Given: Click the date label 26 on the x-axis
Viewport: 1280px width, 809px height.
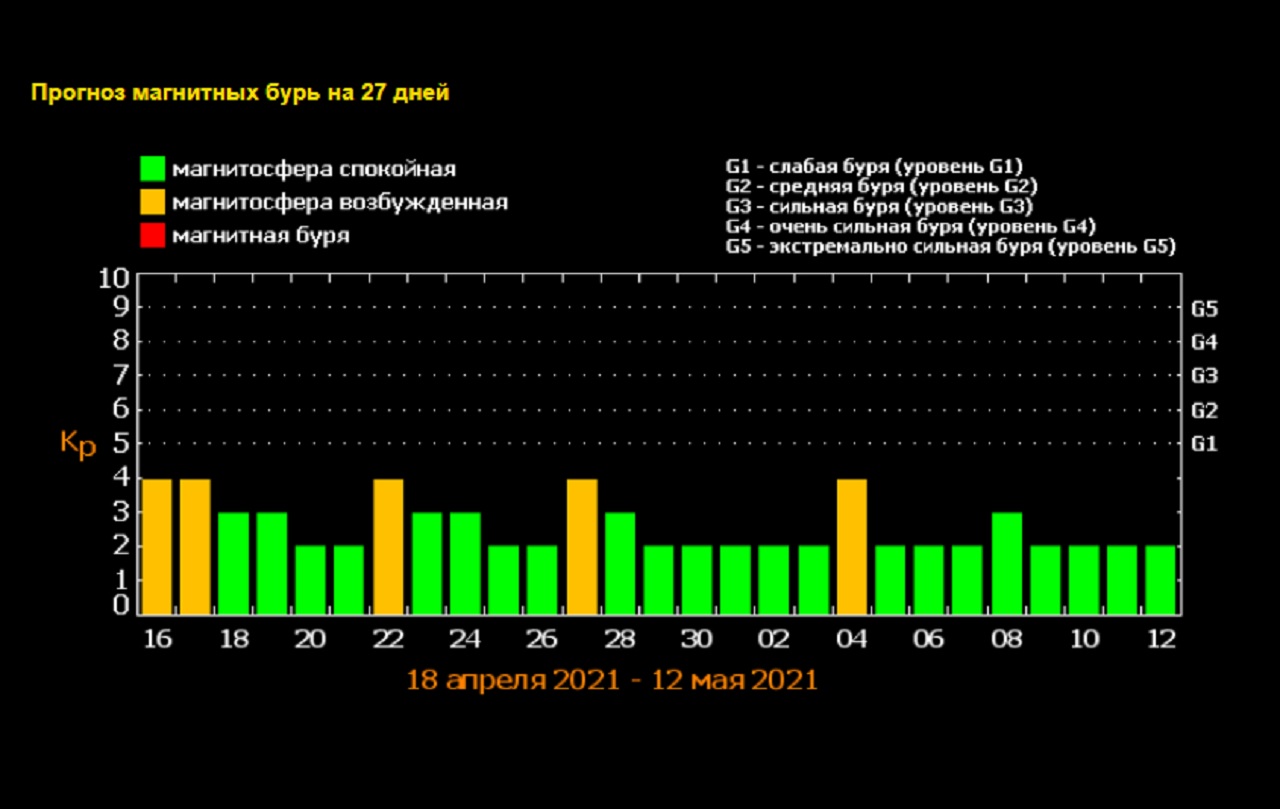Looking at the screenshot, I should [542, 639].
